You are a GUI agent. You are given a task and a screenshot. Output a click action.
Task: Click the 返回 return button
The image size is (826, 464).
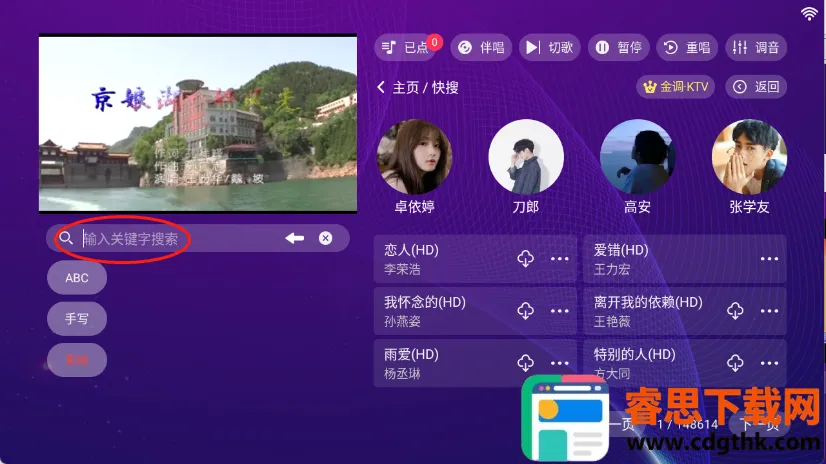756,87
